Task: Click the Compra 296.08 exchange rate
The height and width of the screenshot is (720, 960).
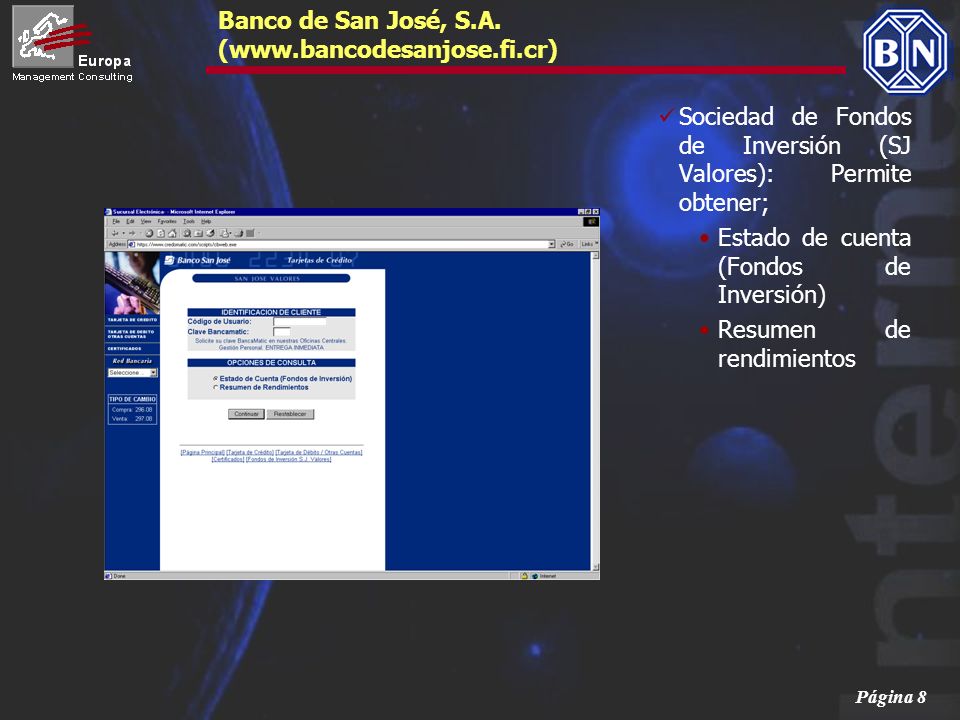Action: click(132, 410)
